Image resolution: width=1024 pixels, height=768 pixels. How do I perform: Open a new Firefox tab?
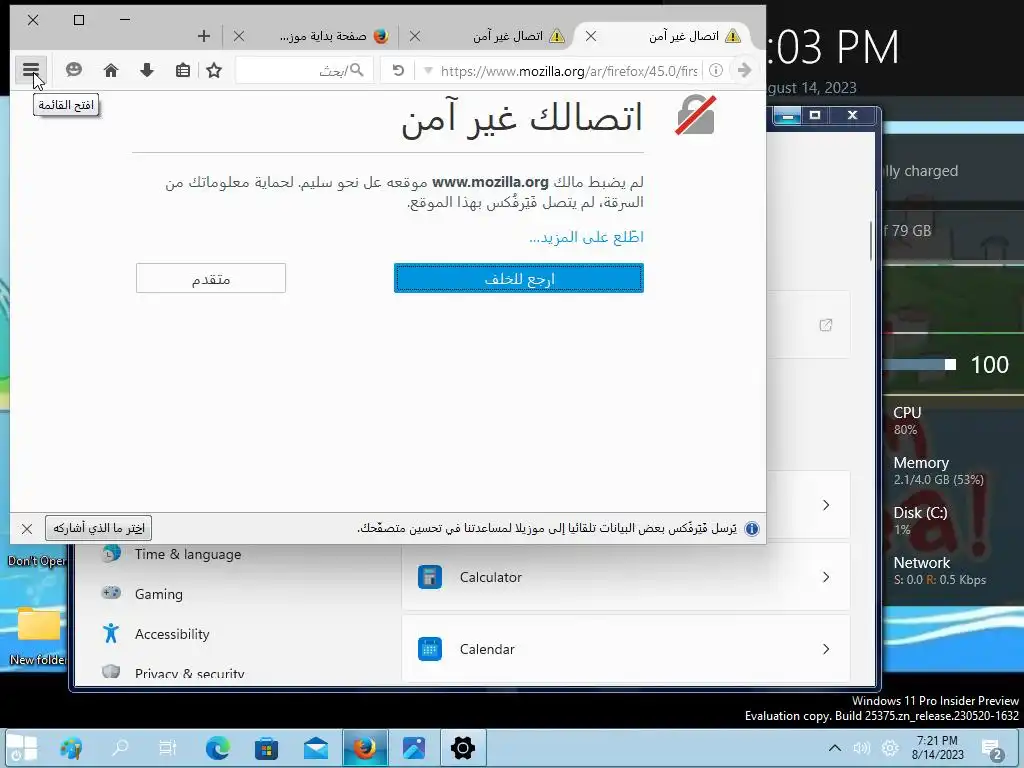coord(204,37)
